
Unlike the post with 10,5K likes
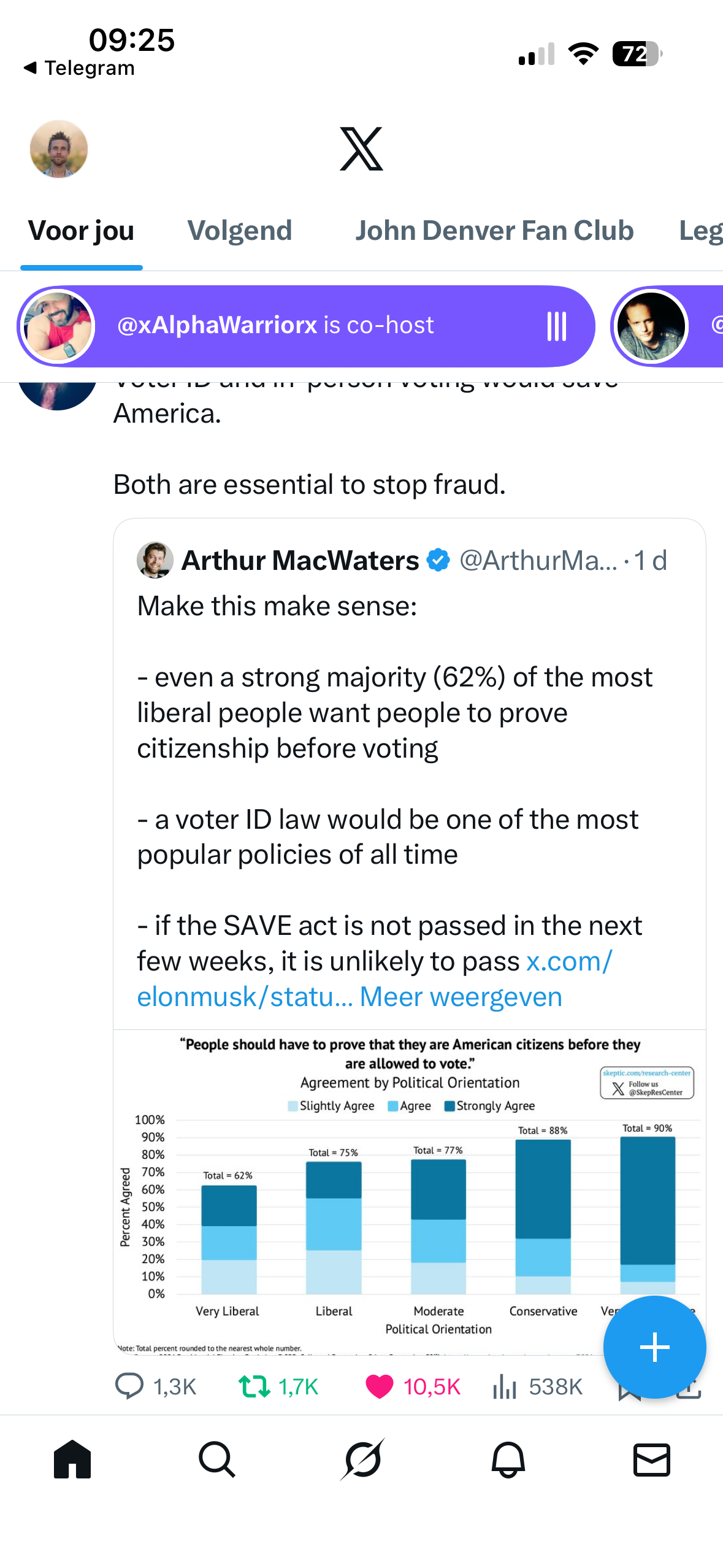click(x=379, y=1386)
